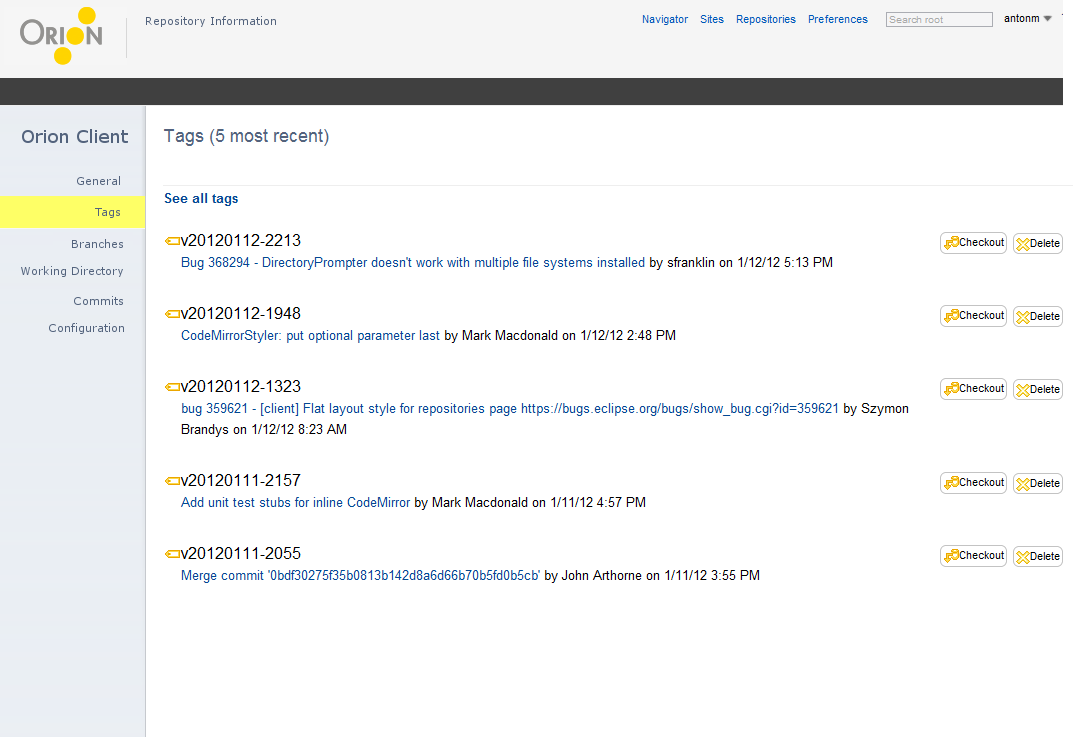Screen dimensions: 1073x737
Task: Open the antonm user menu
Action: tap(1027, 19)
